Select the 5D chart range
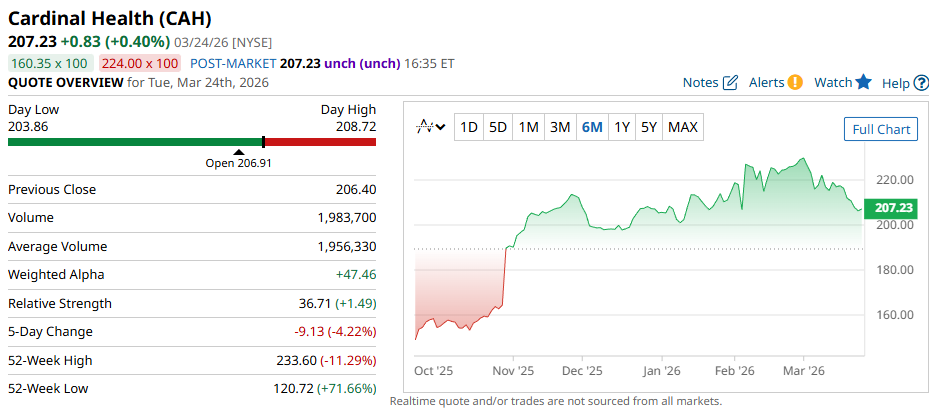934x416 pixels. pyautogui.click(x=498, y=127)
